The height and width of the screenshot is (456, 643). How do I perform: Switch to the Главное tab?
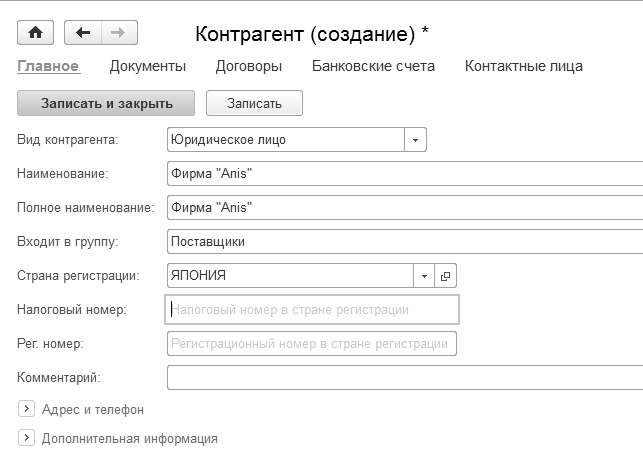48,67
